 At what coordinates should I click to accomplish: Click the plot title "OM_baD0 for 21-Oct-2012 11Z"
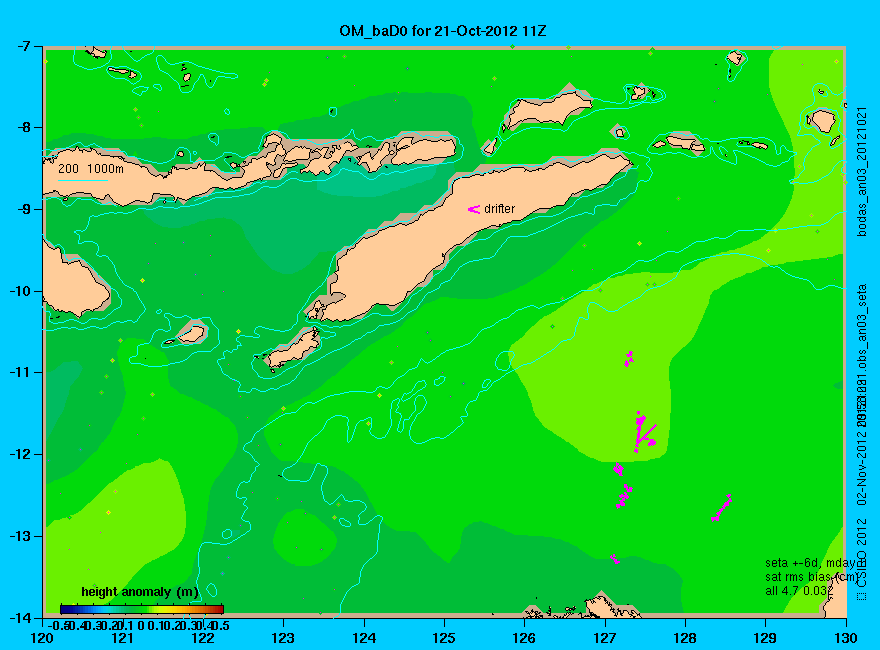[442, 31]
